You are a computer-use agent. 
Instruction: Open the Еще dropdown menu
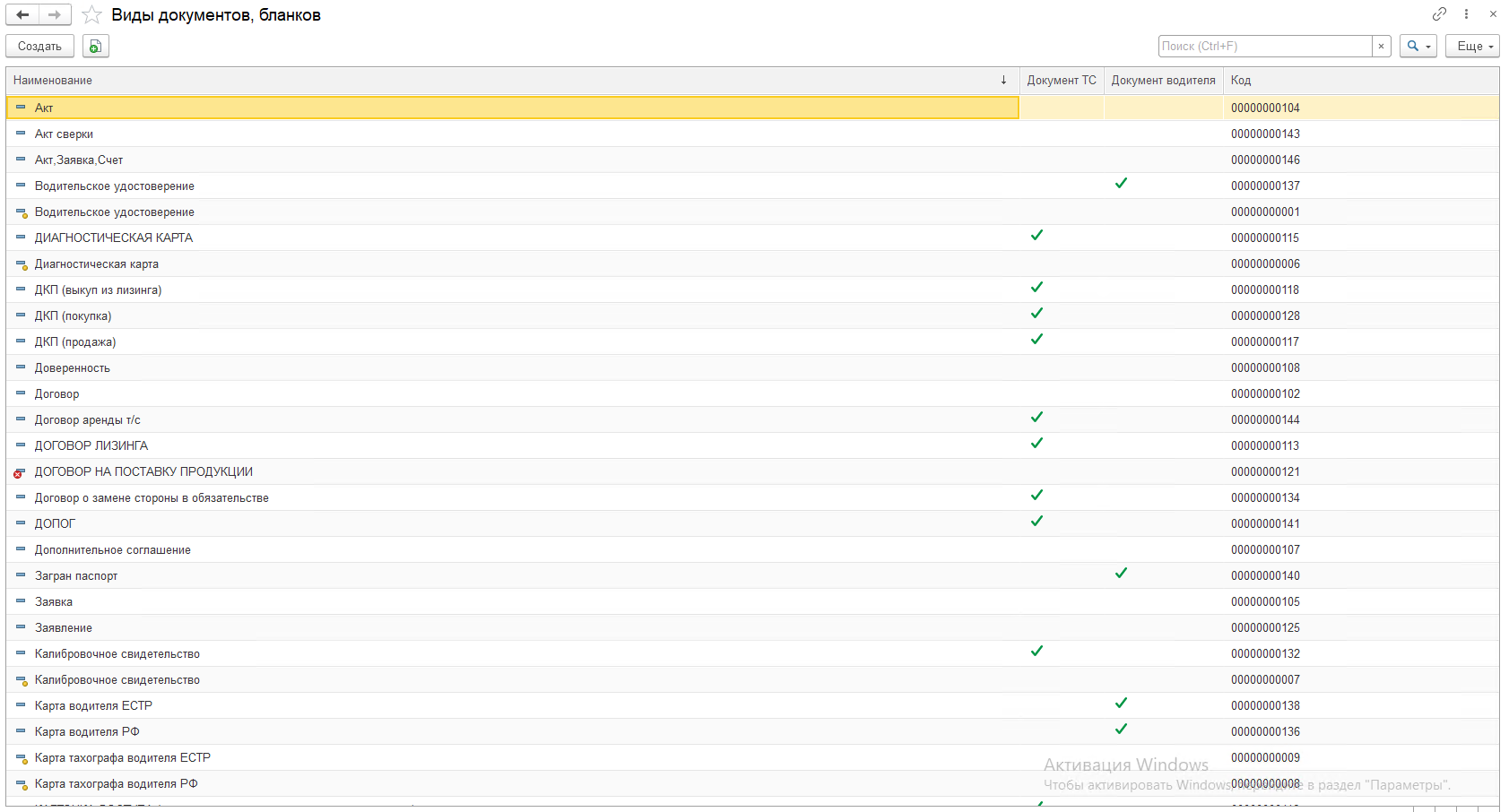coord(1471,46)
